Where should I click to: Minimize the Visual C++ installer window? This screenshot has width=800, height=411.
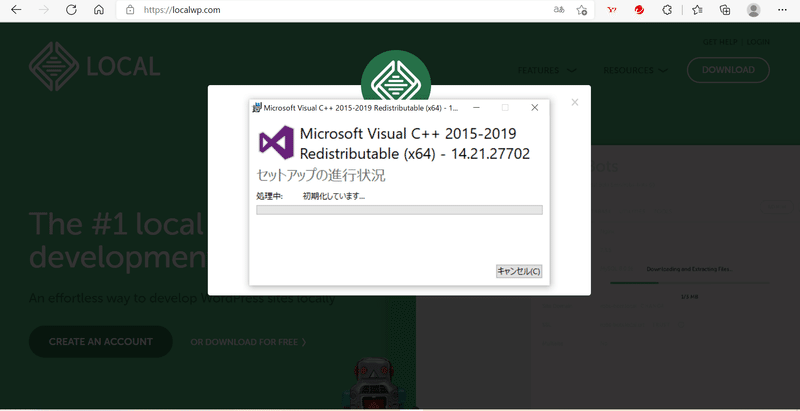[476, 108]
